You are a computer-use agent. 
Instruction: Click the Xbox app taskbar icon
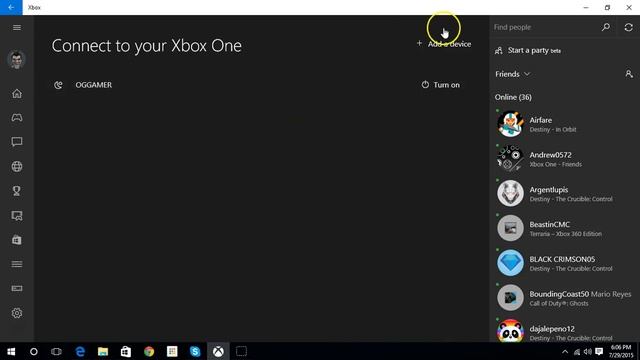click(218, 351)
